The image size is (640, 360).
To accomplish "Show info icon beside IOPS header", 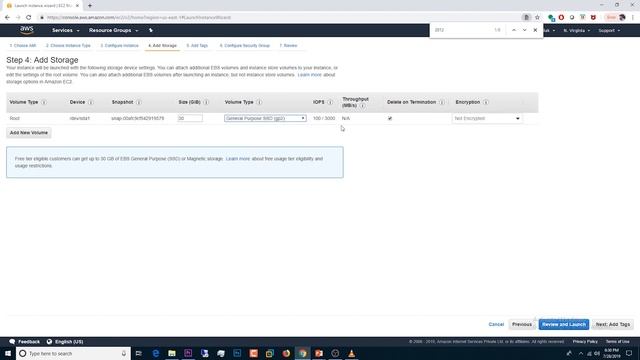I will (330, 102).
